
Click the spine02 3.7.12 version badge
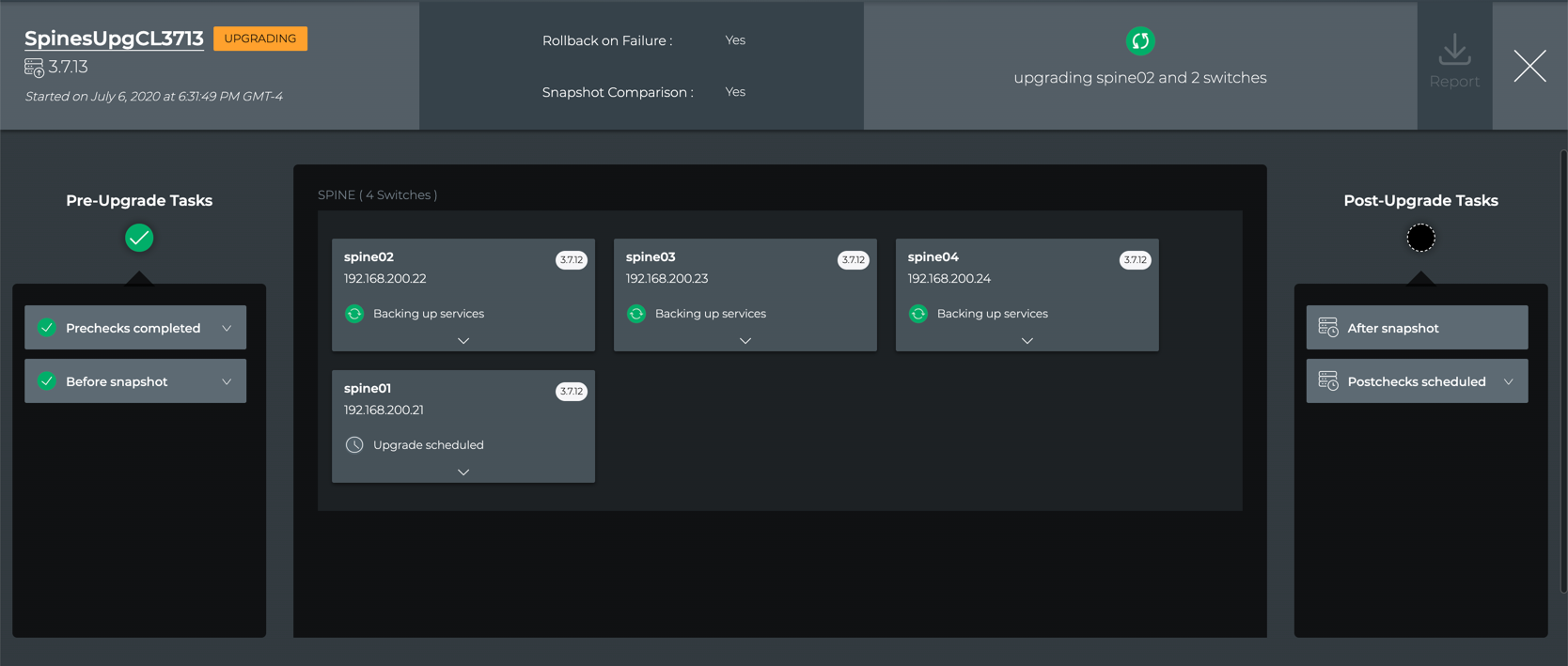(572, 260)
